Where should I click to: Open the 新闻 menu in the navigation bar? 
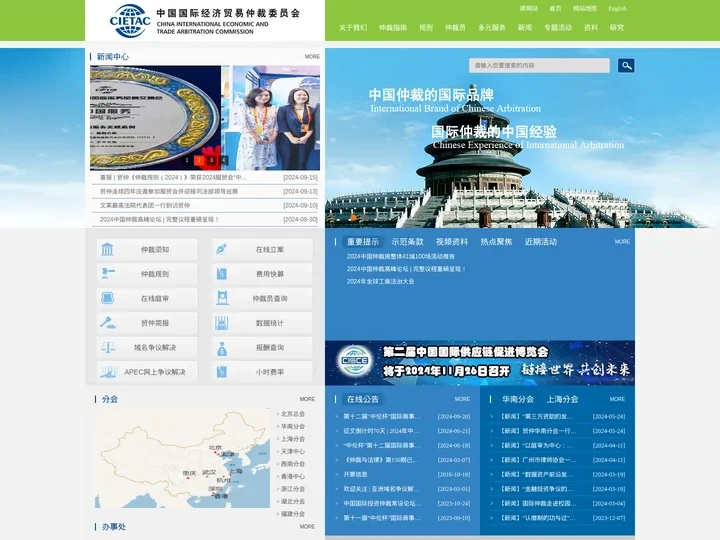[x=525, y=28]
